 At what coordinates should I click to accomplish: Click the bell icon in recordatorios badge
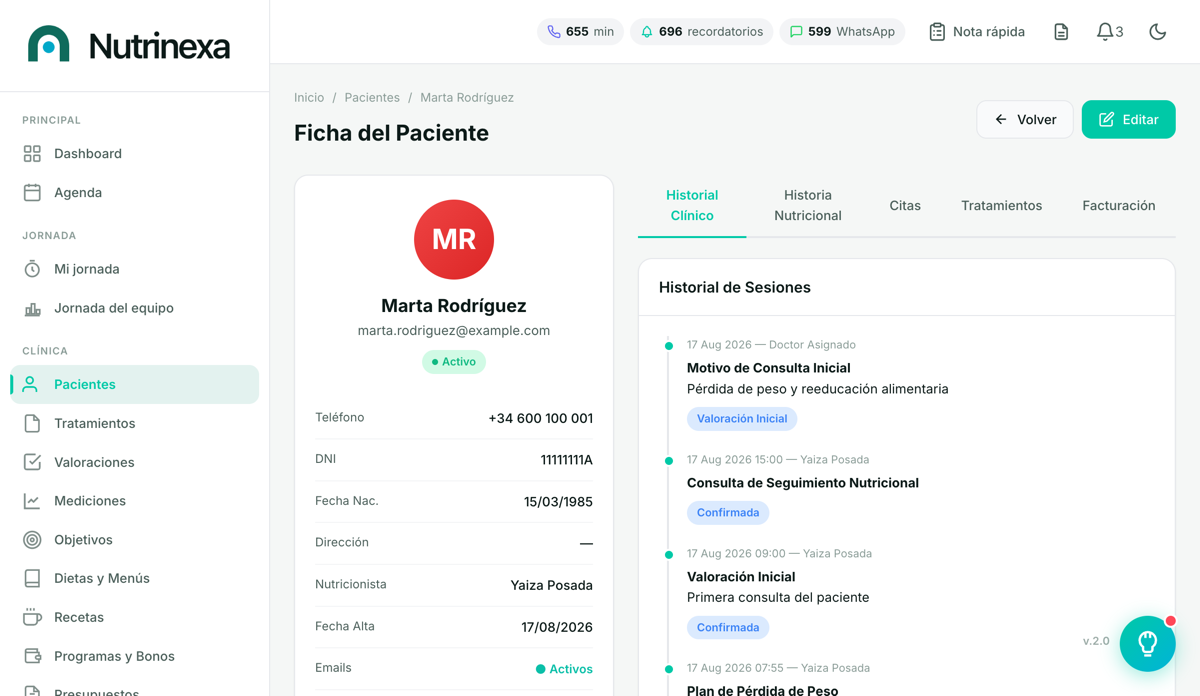click(647, 32)
